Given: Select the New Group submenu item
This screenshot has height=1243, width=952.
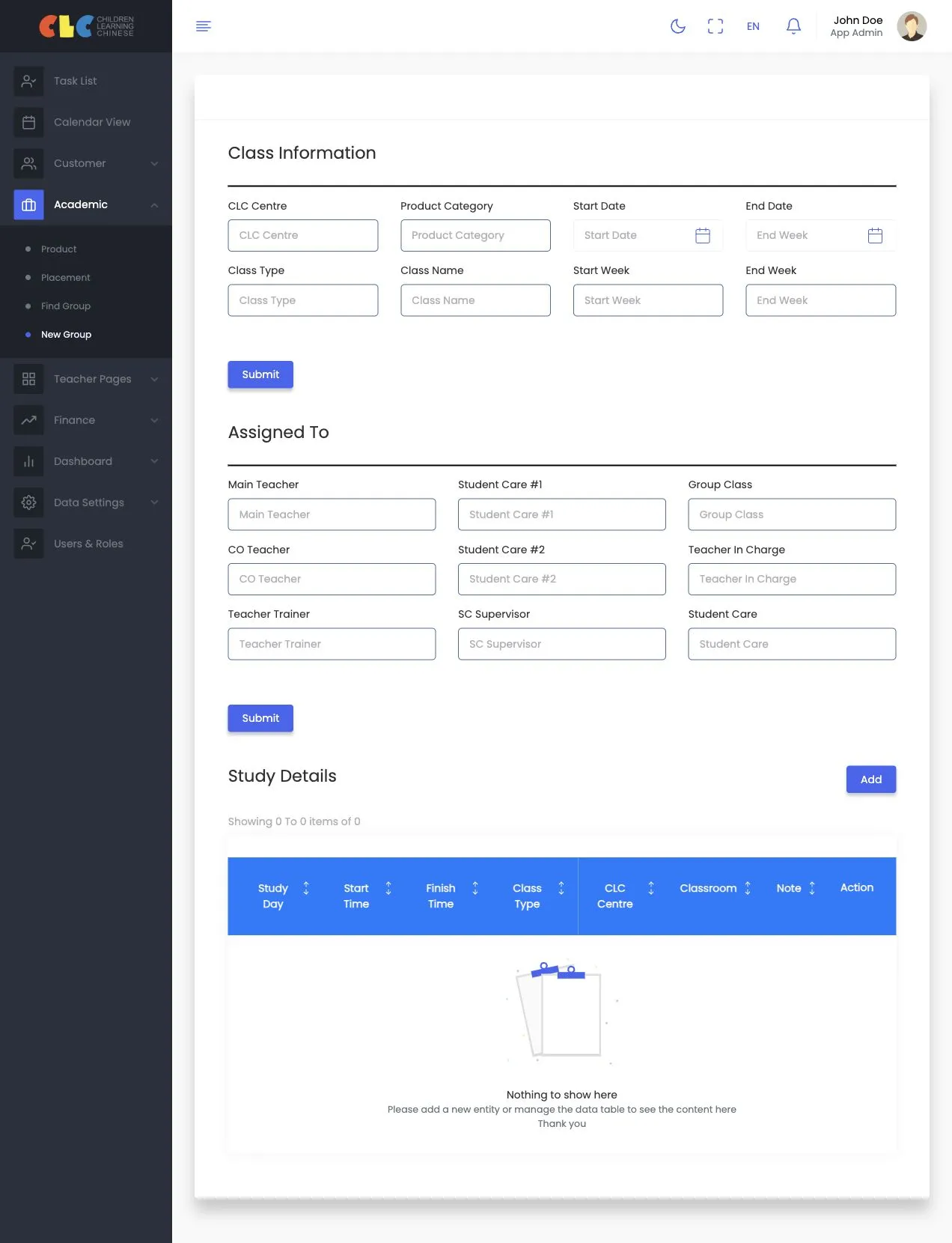Looking at the screenshot, I should coord(66,334).
